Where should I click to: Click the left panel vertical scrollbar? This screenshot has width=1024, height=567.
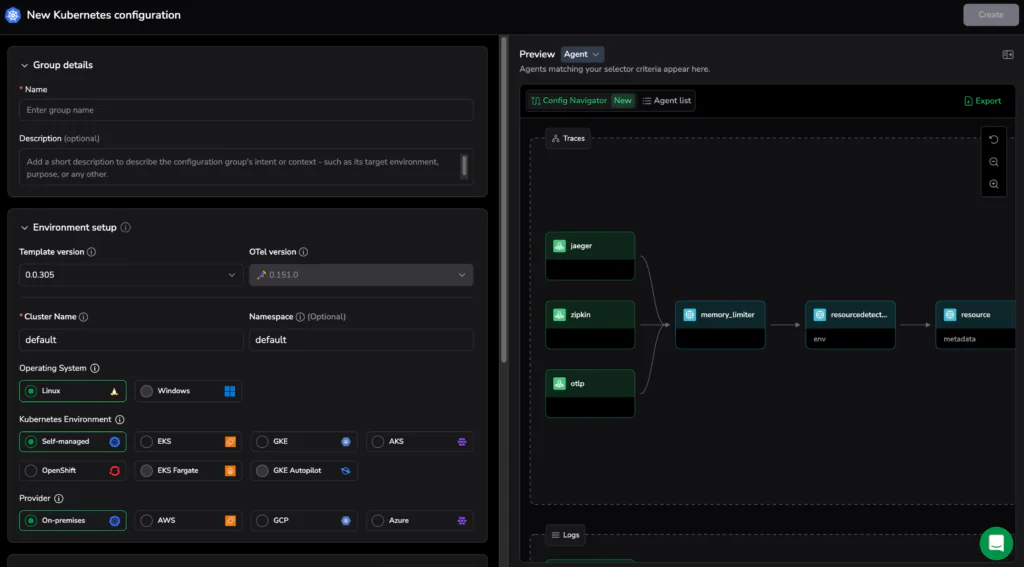[x=504, y=199]
